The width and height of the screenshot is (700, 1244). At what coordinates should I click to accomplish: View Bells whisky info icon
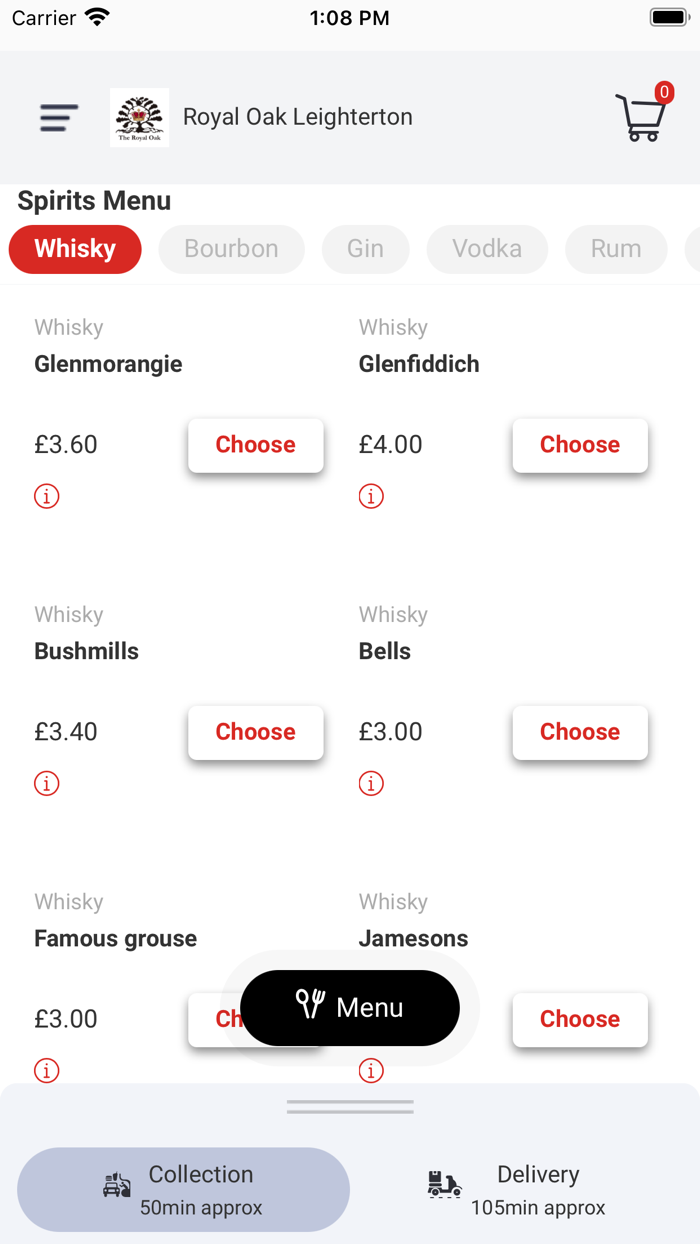(x=371, y=783)
